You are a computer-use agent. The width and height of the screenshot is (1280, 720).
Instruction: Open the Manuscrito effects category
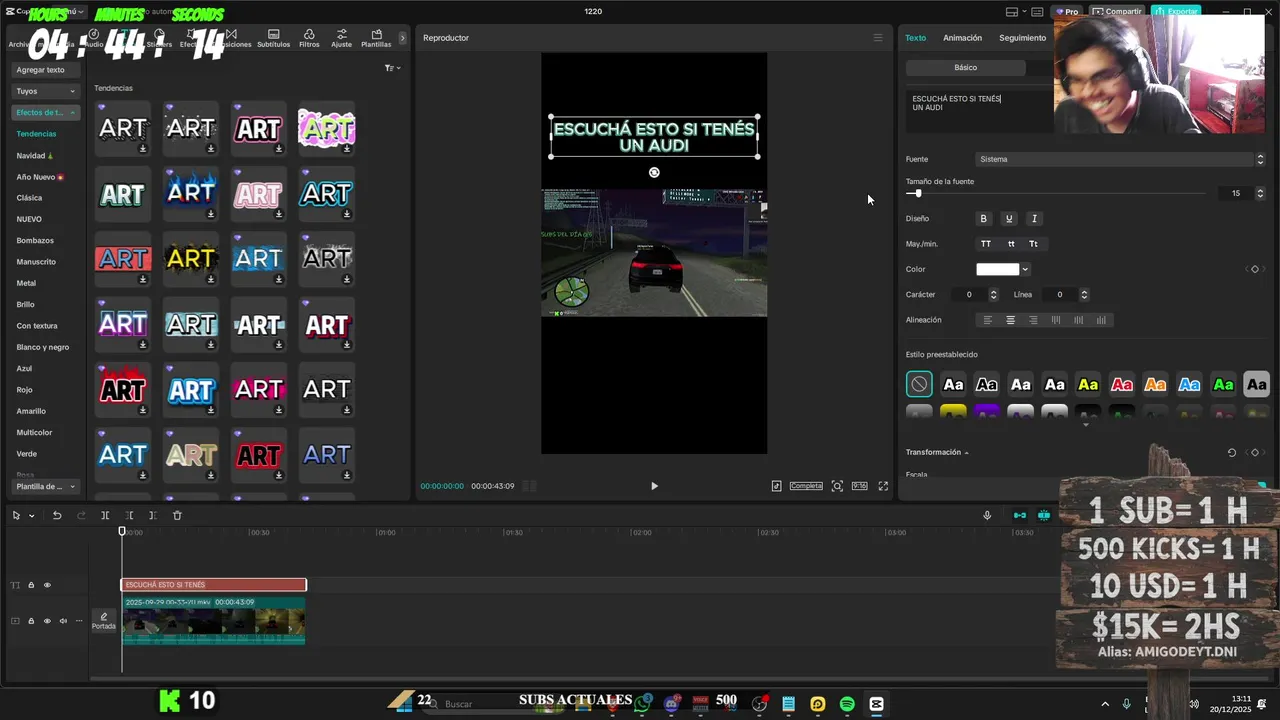pos(36,262)
